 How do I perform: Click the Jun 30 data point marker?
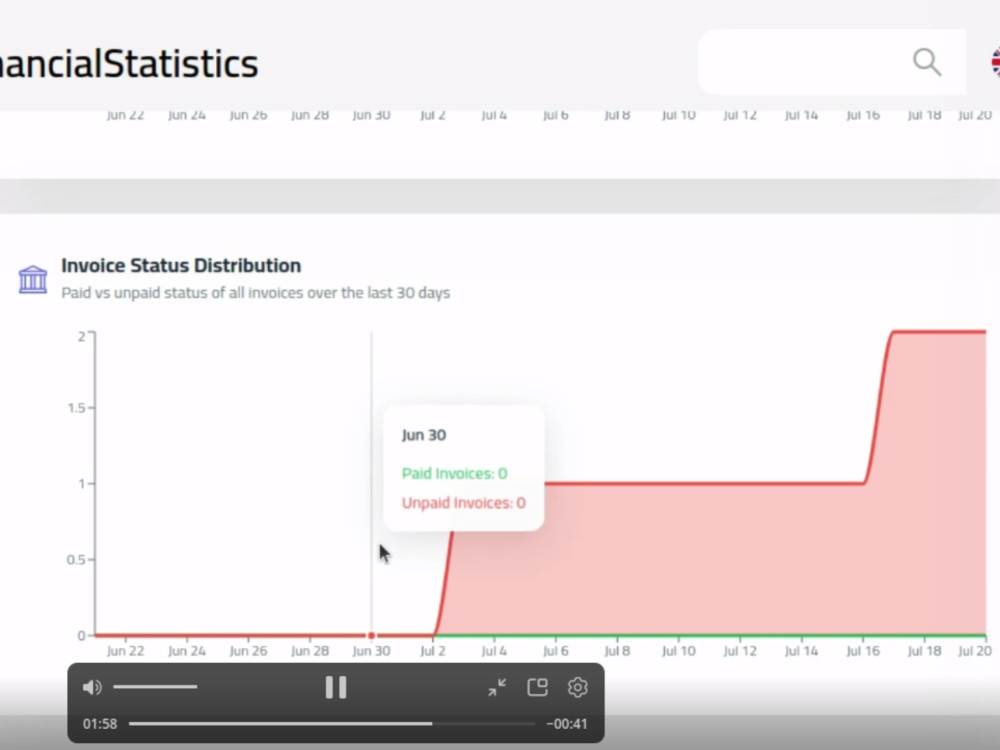click(x=372, y=635)
